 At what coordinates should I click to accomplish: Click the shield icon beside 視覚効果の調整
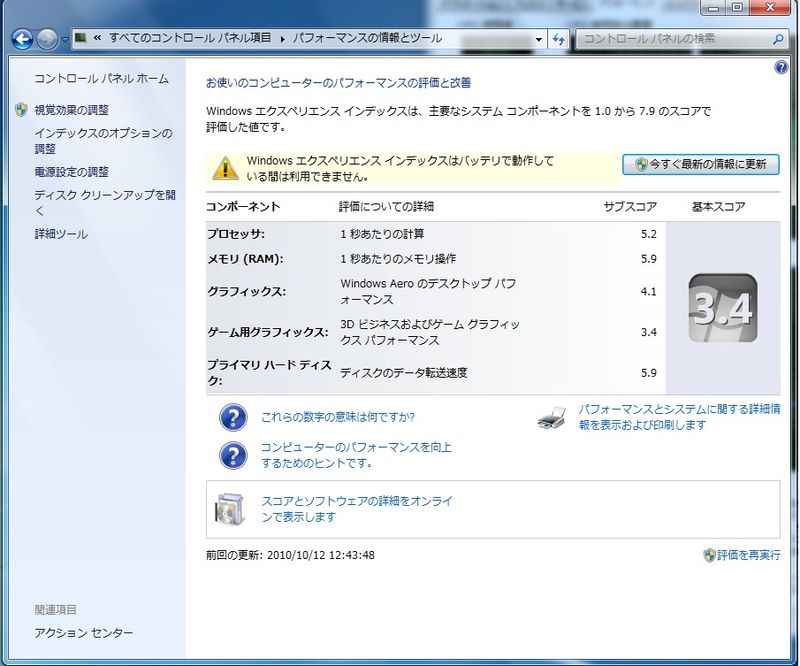click(x=21, y=110)
